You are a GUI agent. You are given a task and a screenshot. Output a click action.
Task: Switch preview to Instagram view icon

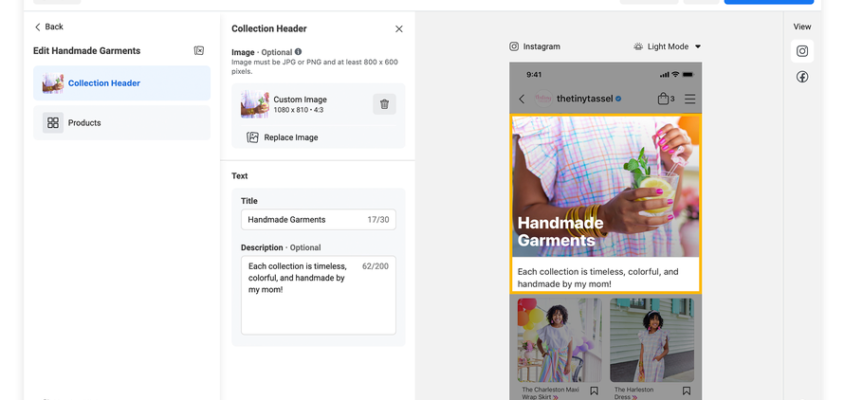[802, 51]
